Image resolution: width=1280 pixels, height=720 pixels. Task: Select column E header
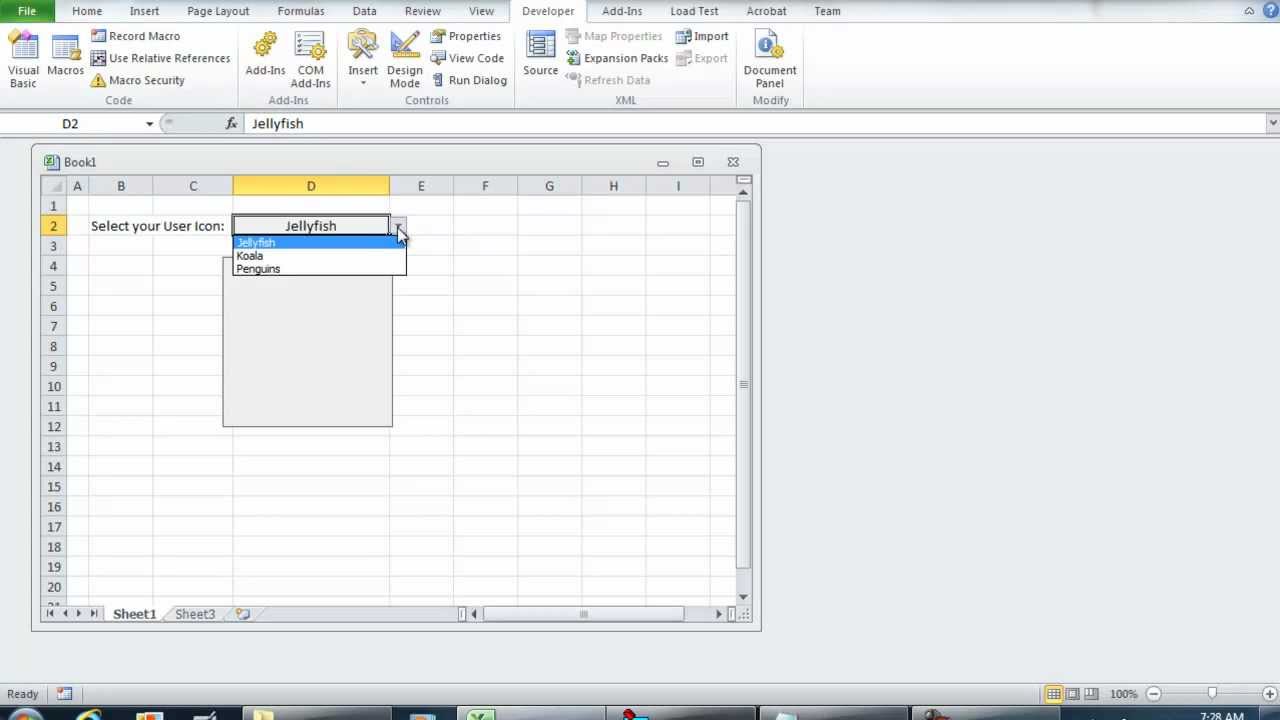421,186
